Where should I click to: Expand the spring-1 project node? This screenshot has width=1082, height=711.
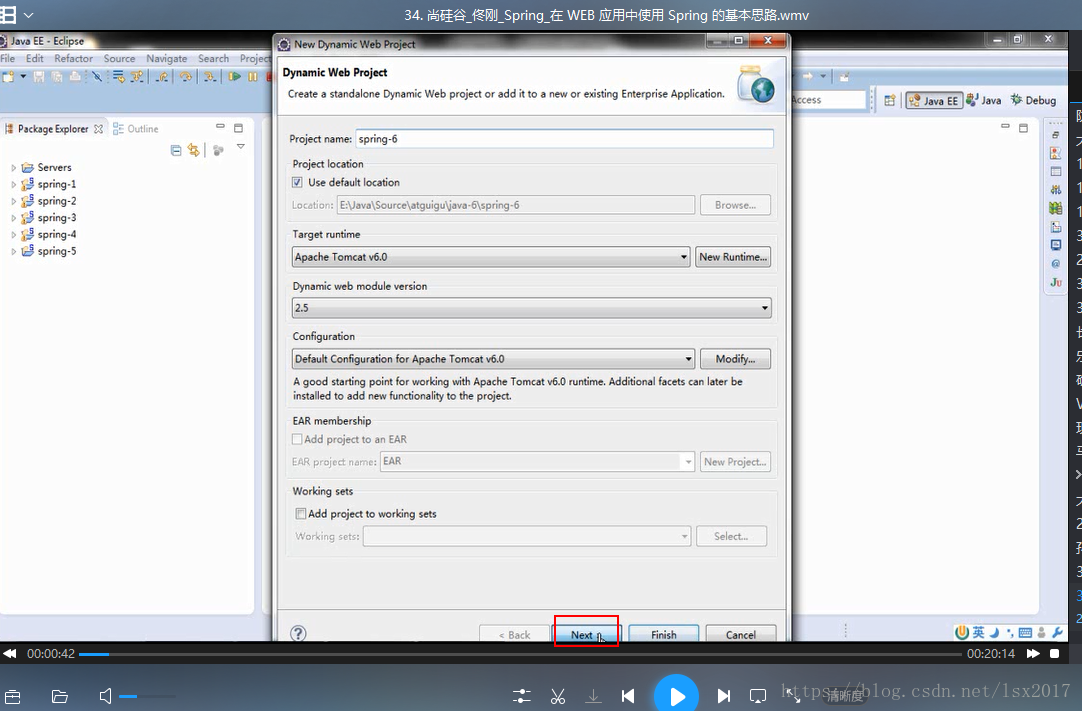pos(13,184)
